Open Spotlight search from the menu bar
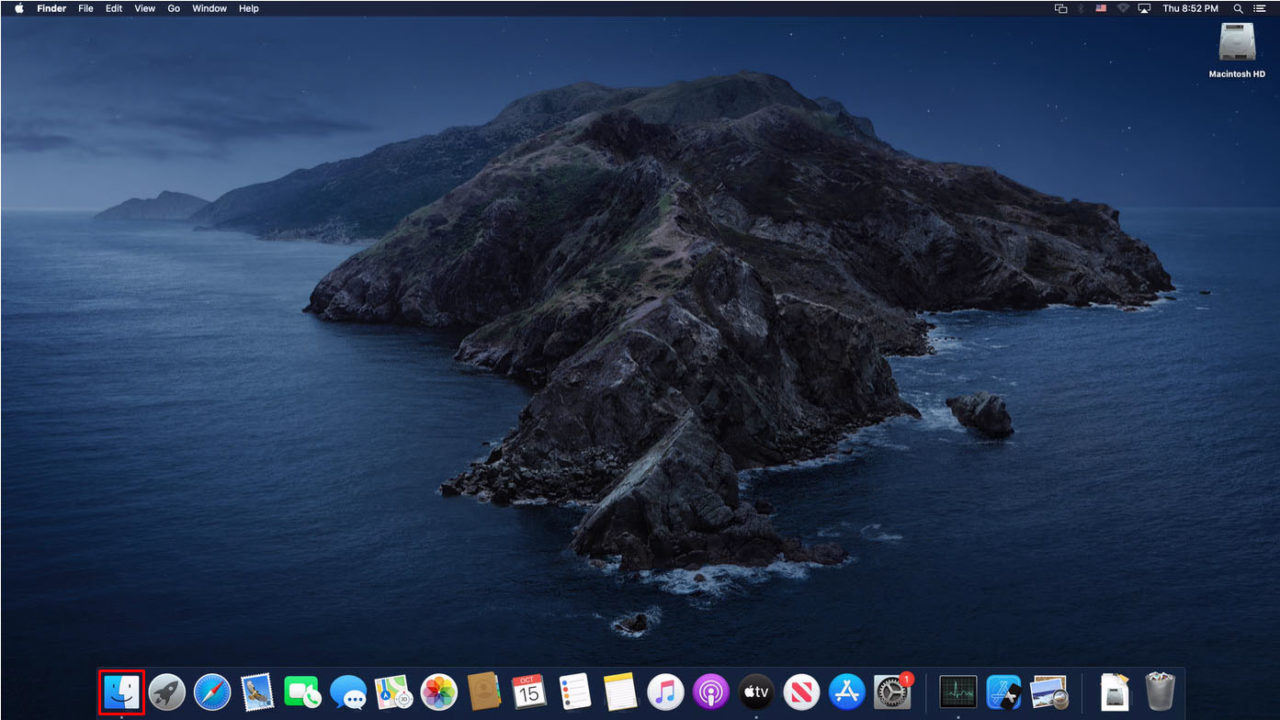This screenshot has height=720, width=1280. click(x=1240, y=8)
